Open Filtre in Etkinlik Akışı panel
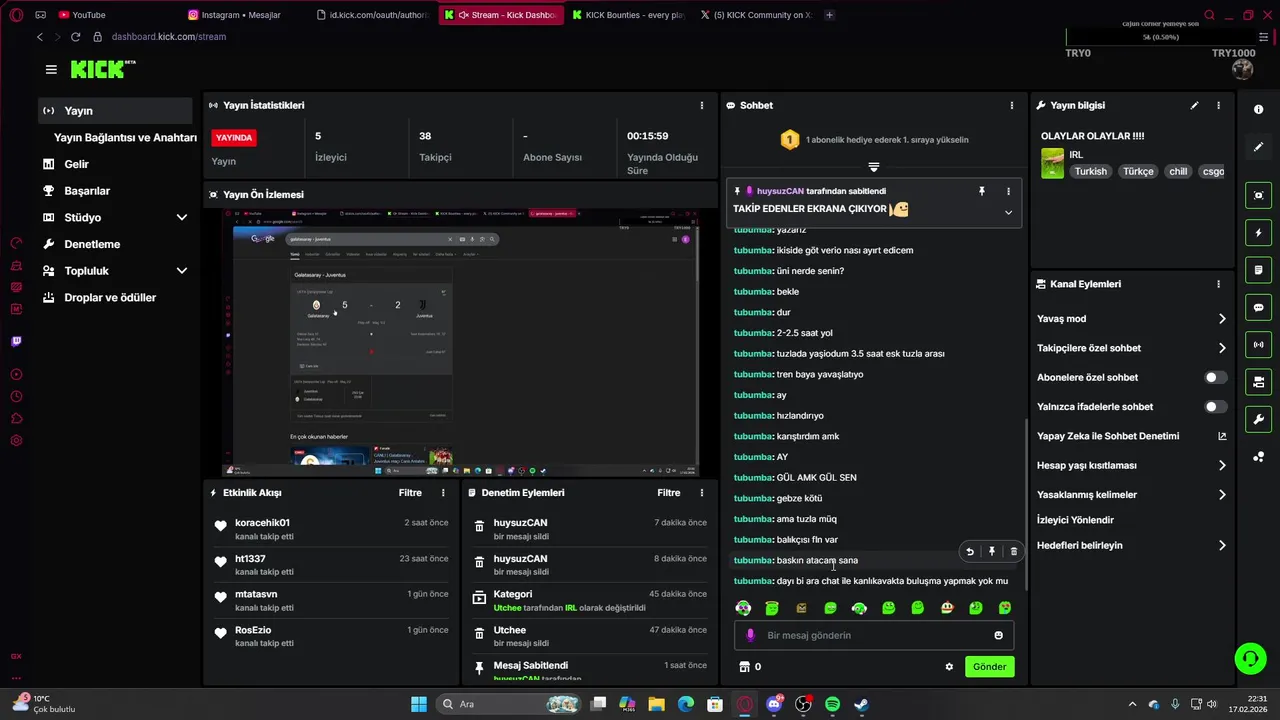This screenshot has width=1280, height=720. click(x=410, y=493)
